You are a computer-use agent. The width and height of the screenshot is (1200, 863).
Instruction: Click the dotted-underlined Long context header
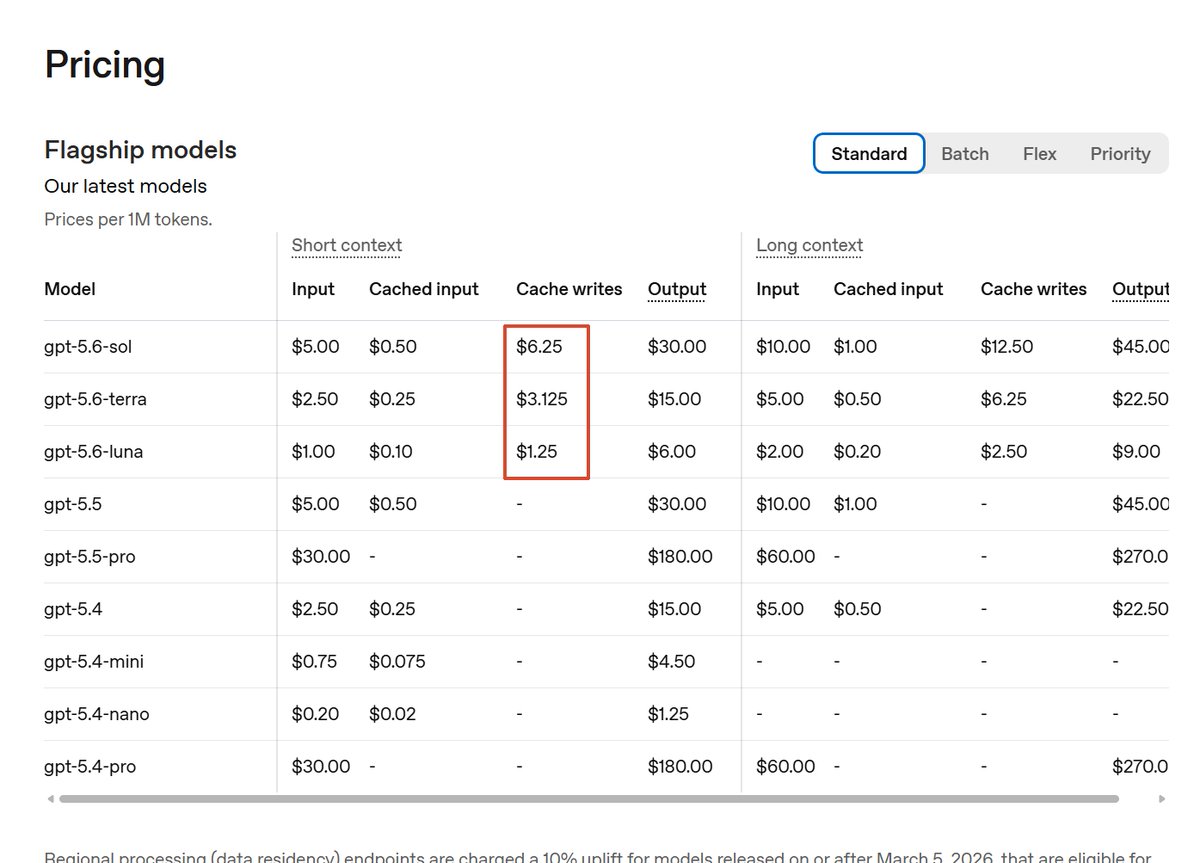[810, 246]
